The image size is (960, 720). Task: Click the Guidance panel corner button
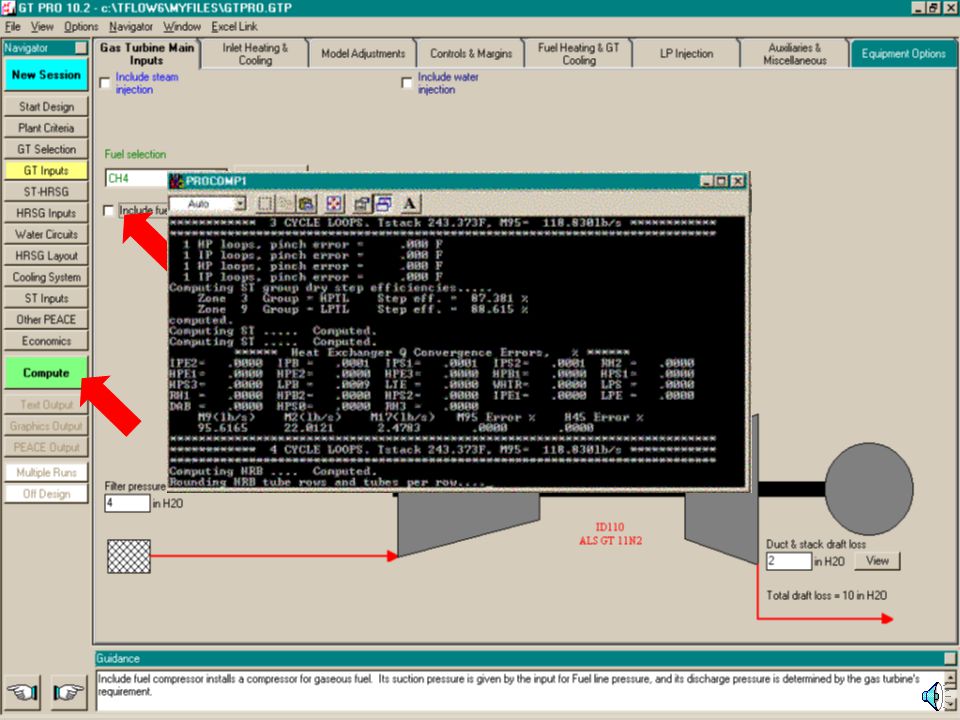point(950,658)
